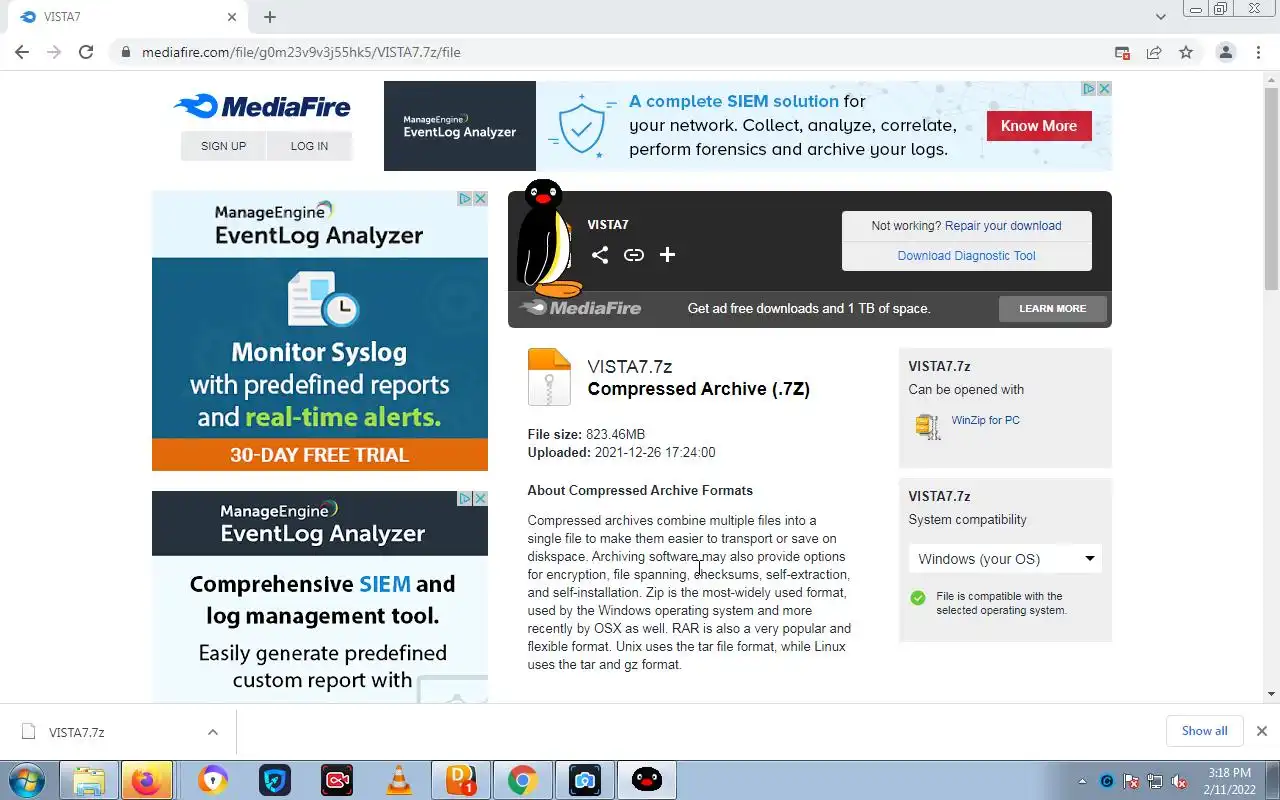1280x800 pixels.
Task: Click the browser forward arrow
Action: 54,52
